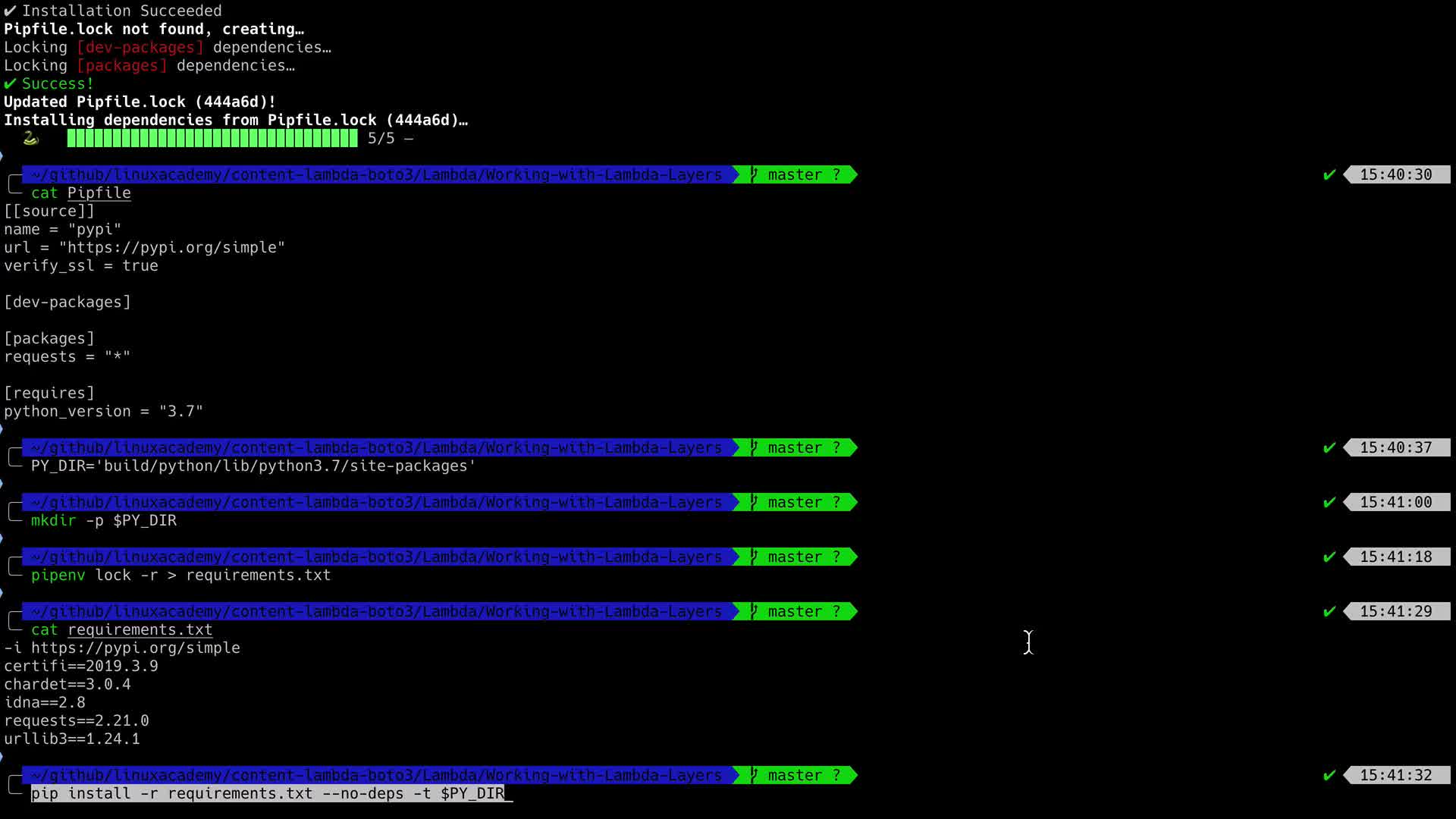Click green checkmark next to 15:41:00 timestamp
The height and width of the screenshot is (819, 1456).
click(x=1329, y=503)
